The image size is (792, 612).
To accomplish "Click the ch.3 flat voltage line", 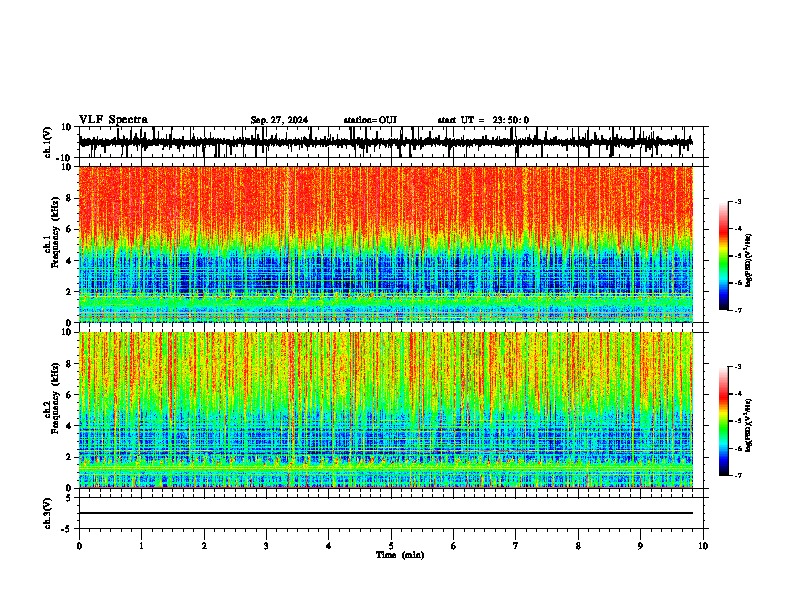I will [x=386, y=513].
